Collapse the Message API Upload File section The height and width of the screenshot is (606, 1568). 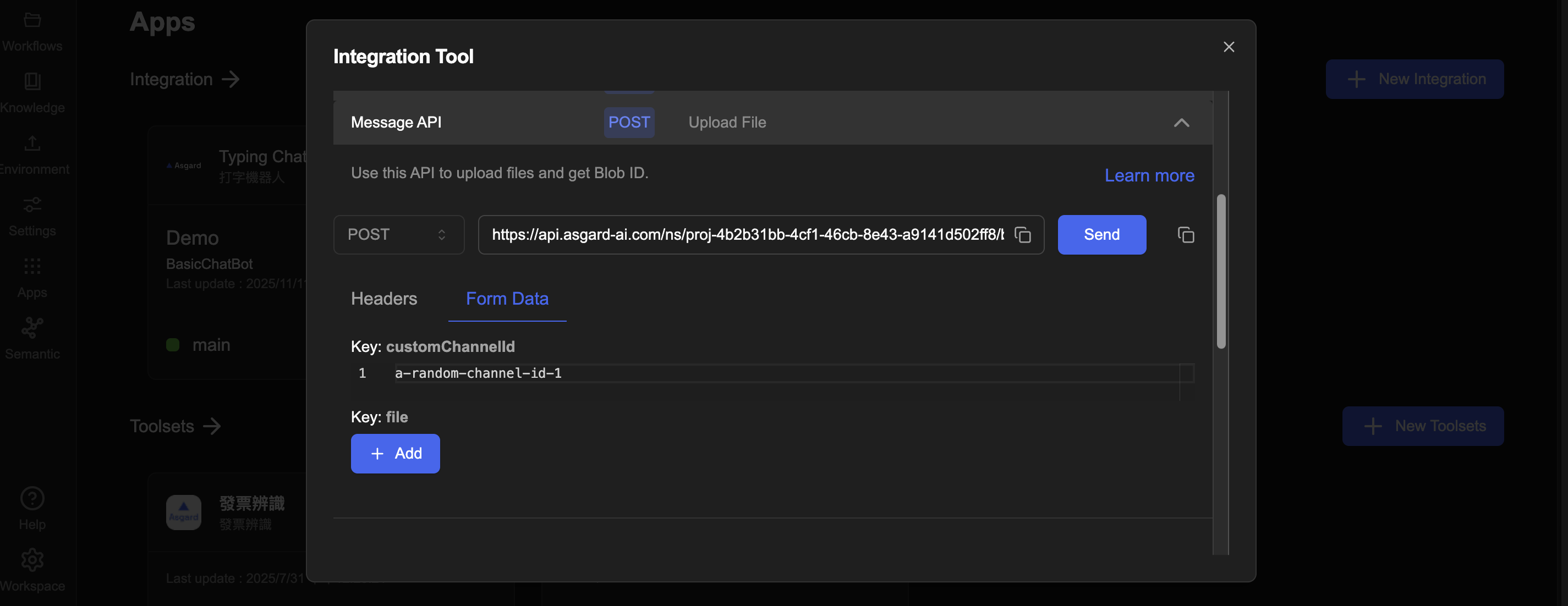[x=1181, y=123]
